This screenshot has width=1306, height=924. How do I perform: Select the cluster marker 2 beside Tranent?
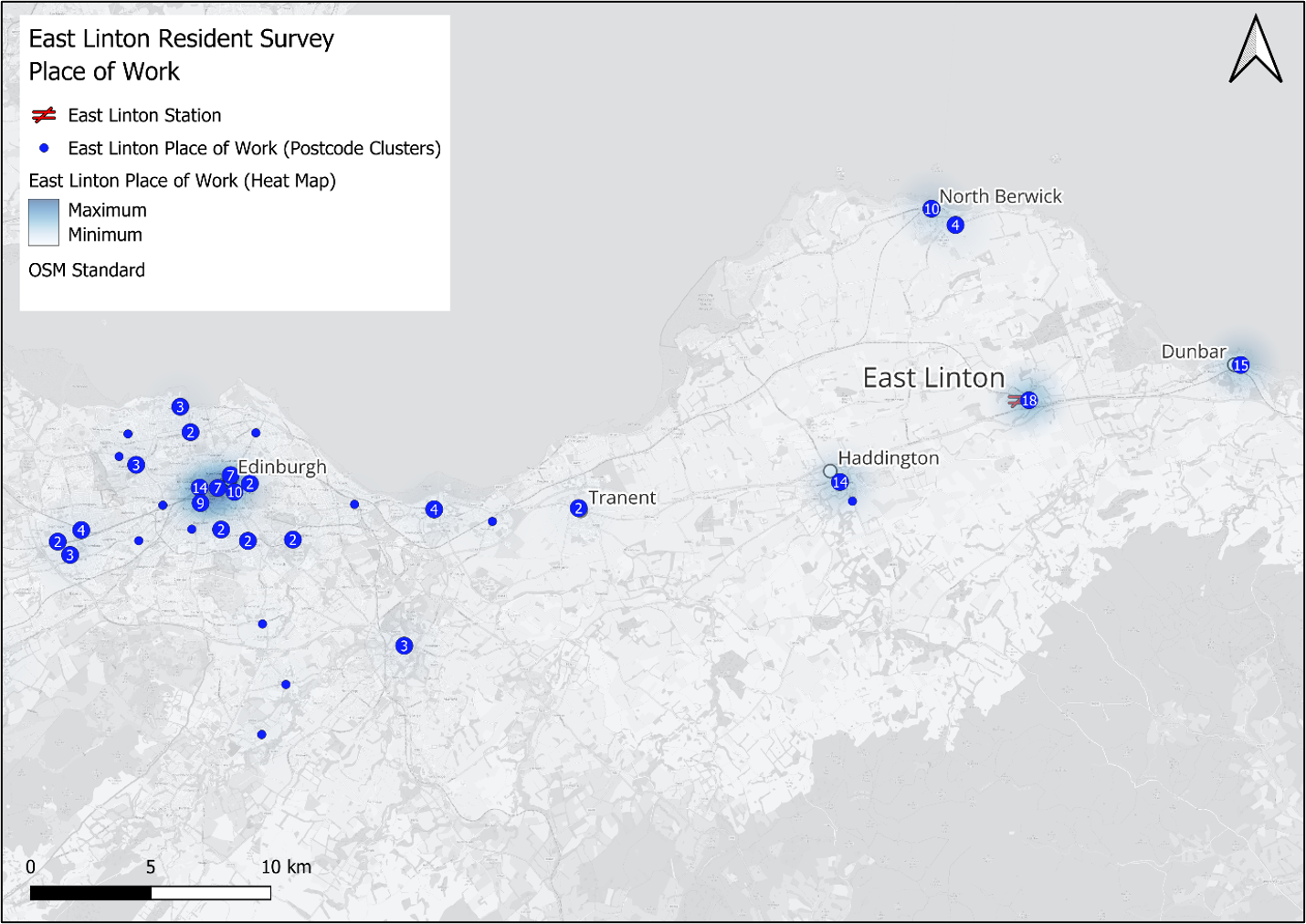(x=578, y=509)
